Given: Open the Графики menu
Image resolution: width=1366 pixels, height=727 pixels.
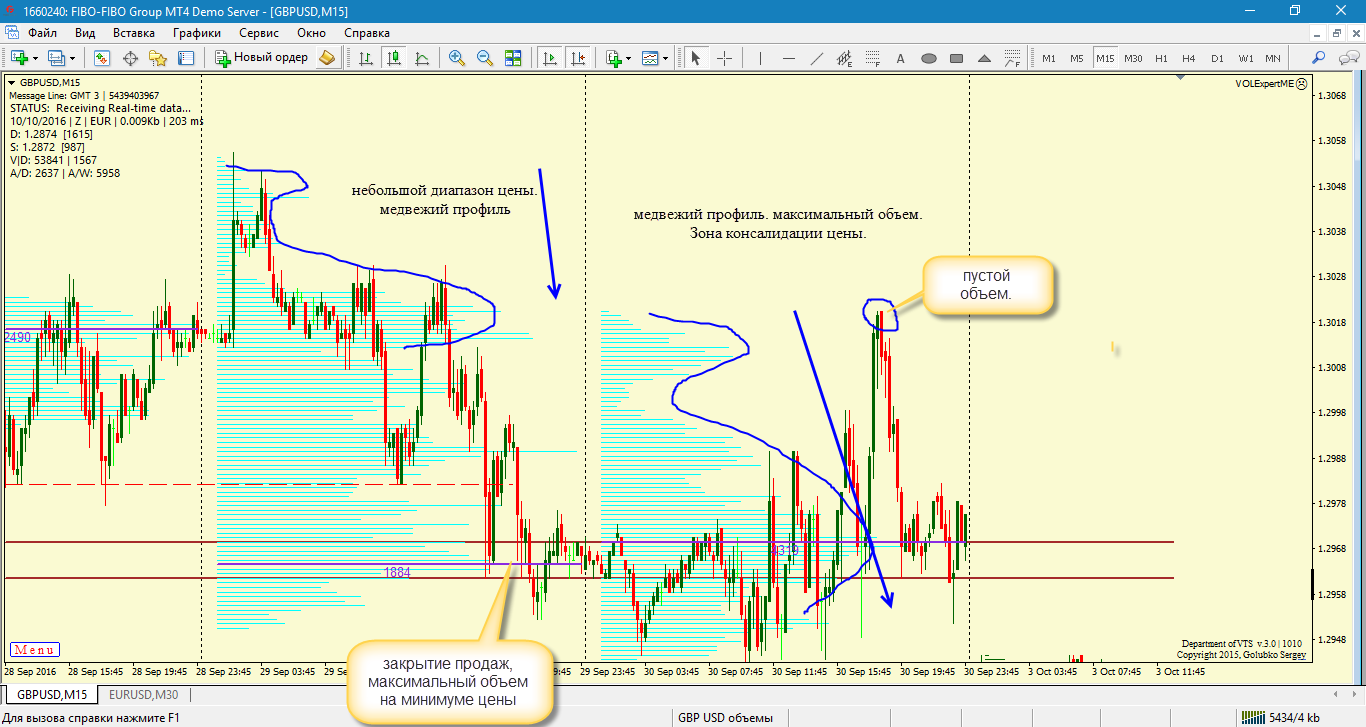Looking at the screenshot, I should pyautogui.click(x=197, y=33).
